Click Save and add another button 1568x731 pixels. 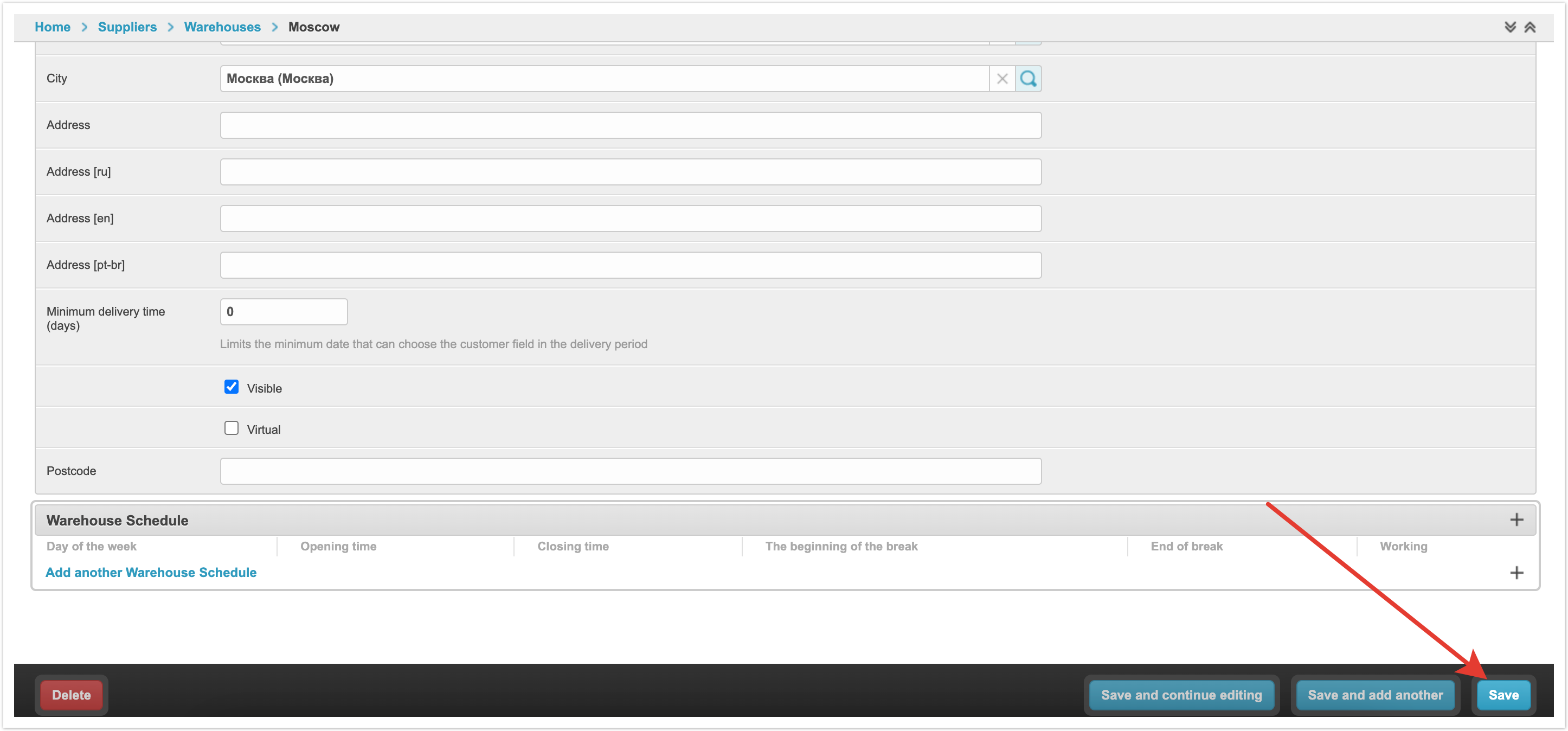(x=1375, y=695)
